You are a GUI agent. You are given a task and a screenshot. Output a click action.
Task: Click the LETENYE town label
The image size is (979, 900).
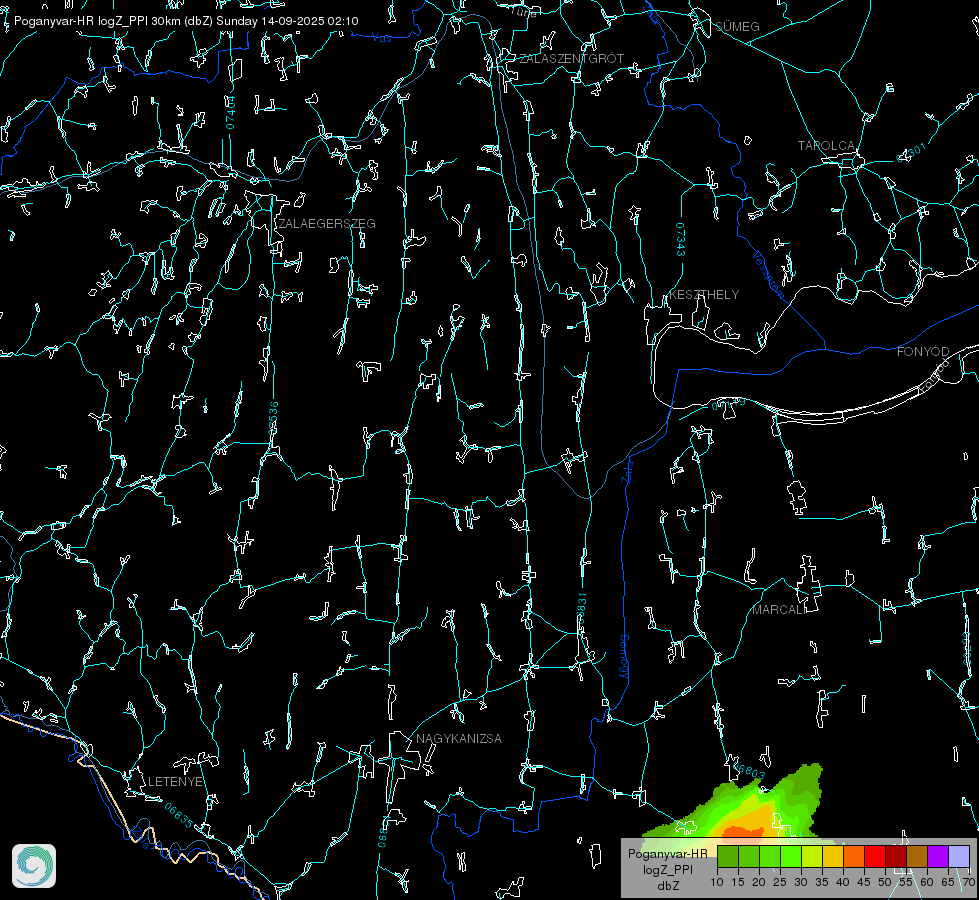[175, 781]
